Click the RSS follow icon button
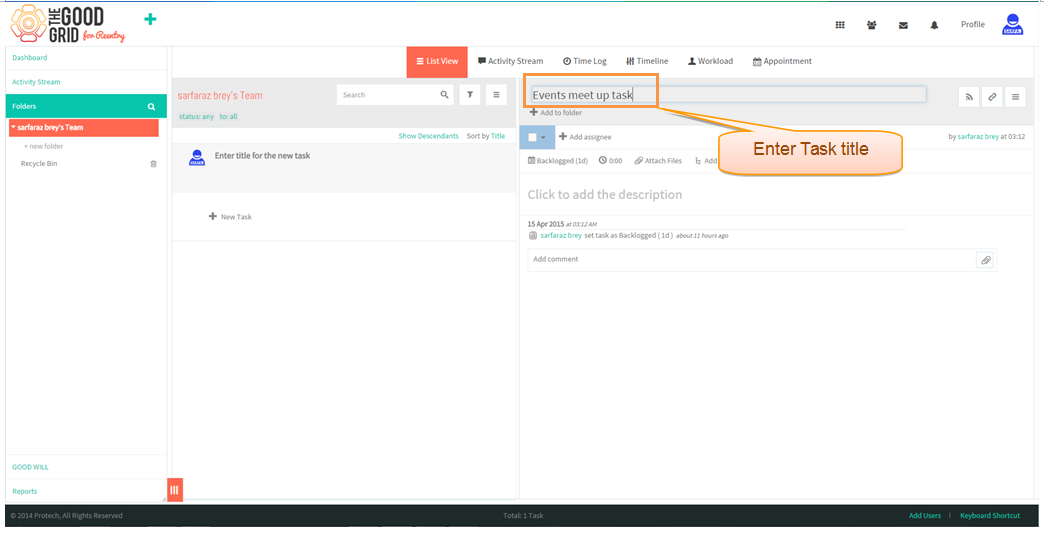 [969, 97]
